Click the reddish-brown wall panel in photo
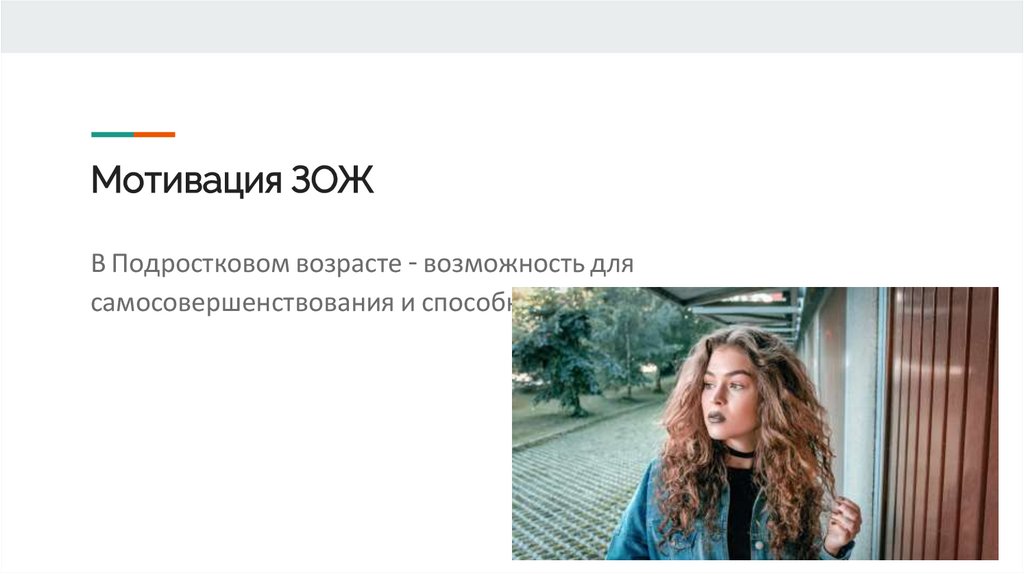The height and width of the screenshot is (574, 1024). 940,423
